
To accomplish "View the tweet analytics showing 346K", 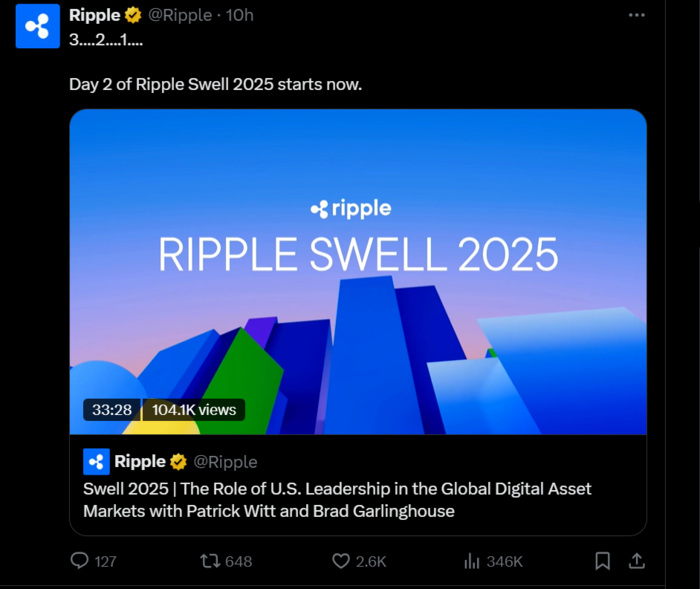I will pyautogui.click(x=472, y=561).
